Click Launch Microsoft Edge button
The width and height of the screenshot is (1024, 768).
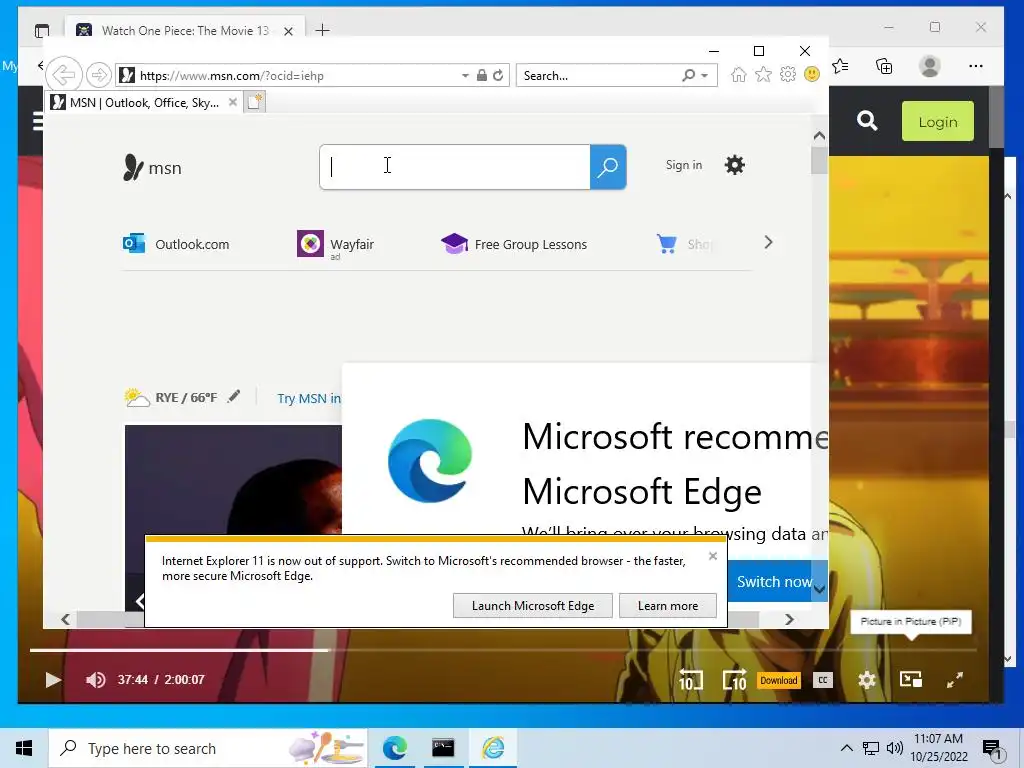click(x=533, y=606)
